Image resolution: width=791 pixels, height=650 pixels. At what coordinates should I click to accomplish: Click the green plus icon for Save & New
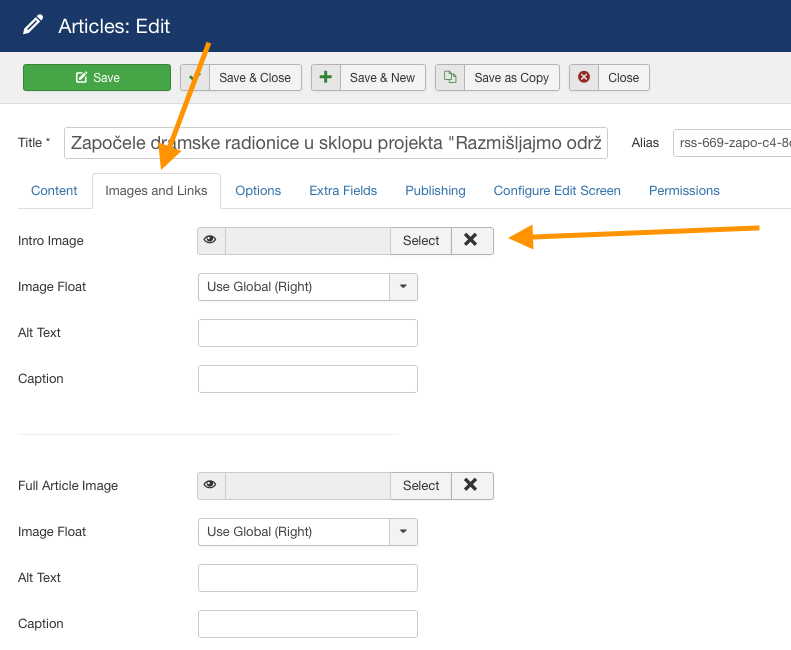(x=326, y=78)
